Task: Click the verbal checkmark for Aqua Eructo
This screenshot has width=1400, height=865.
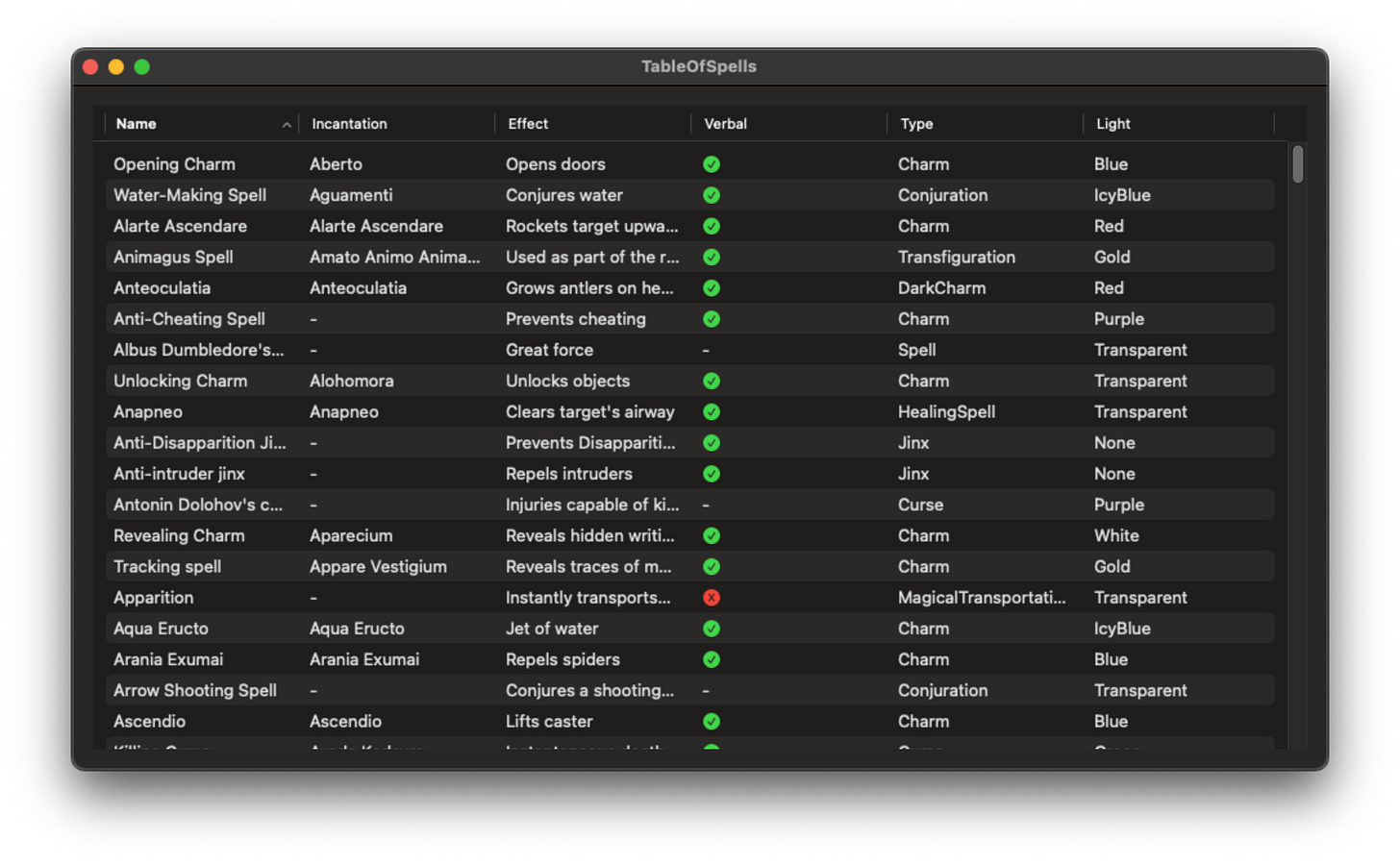Action: [712, 629]
